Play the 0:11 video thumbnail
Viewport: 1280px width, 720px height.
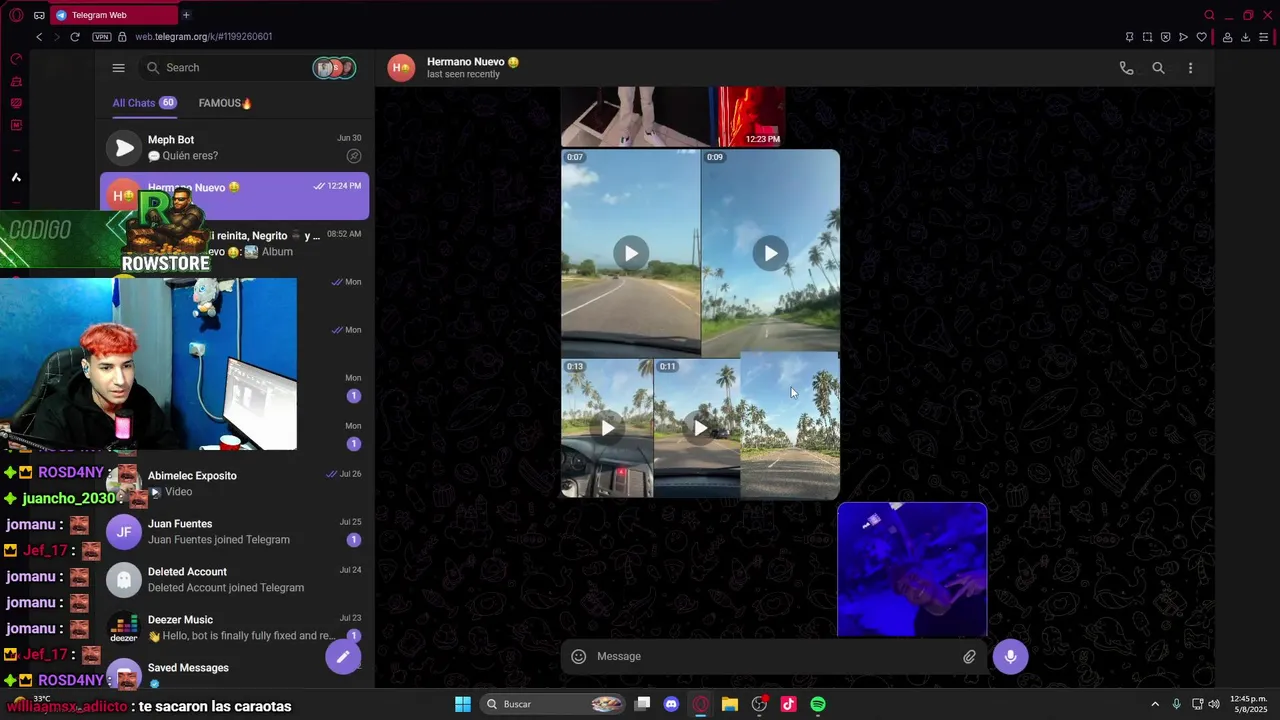tap(700, 428)
